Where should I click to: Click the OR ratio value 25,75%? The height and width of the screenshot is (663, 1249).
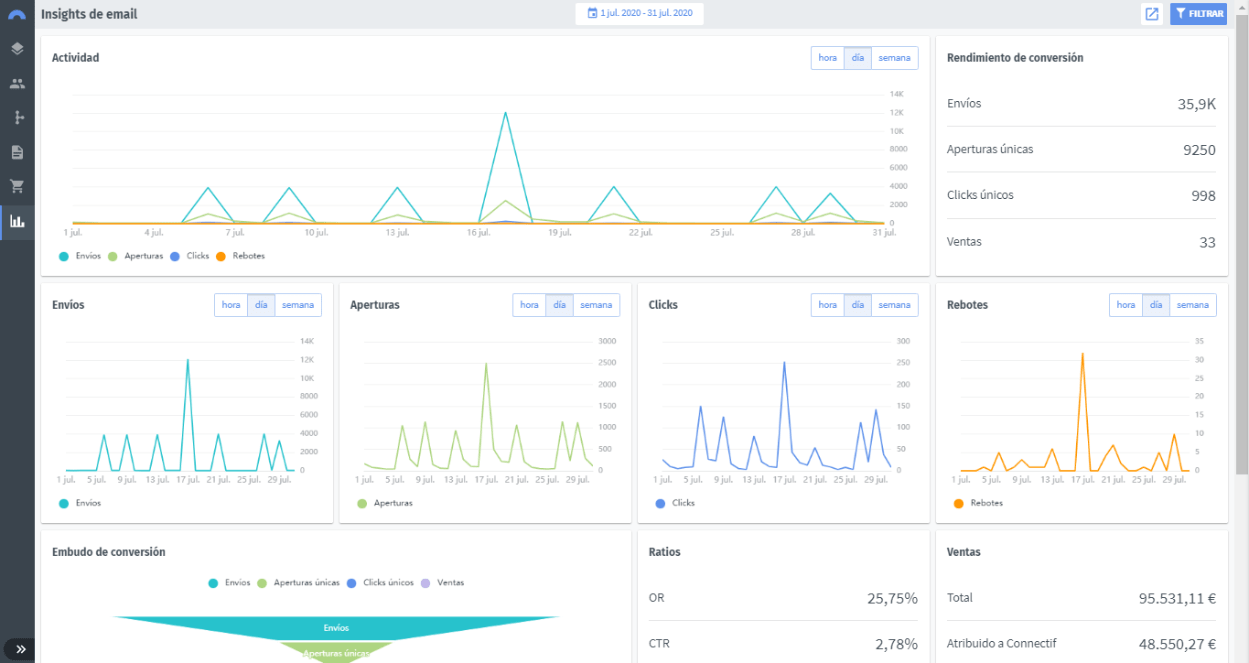[892, 598]
